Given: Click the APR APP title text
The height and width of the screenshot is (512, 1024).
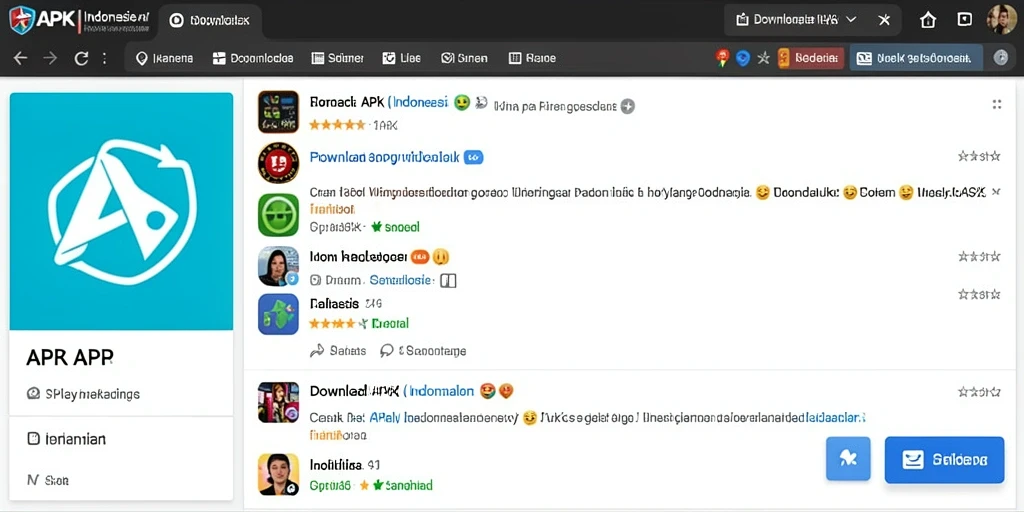Looking at the screenshot, I should click(70, 357).
